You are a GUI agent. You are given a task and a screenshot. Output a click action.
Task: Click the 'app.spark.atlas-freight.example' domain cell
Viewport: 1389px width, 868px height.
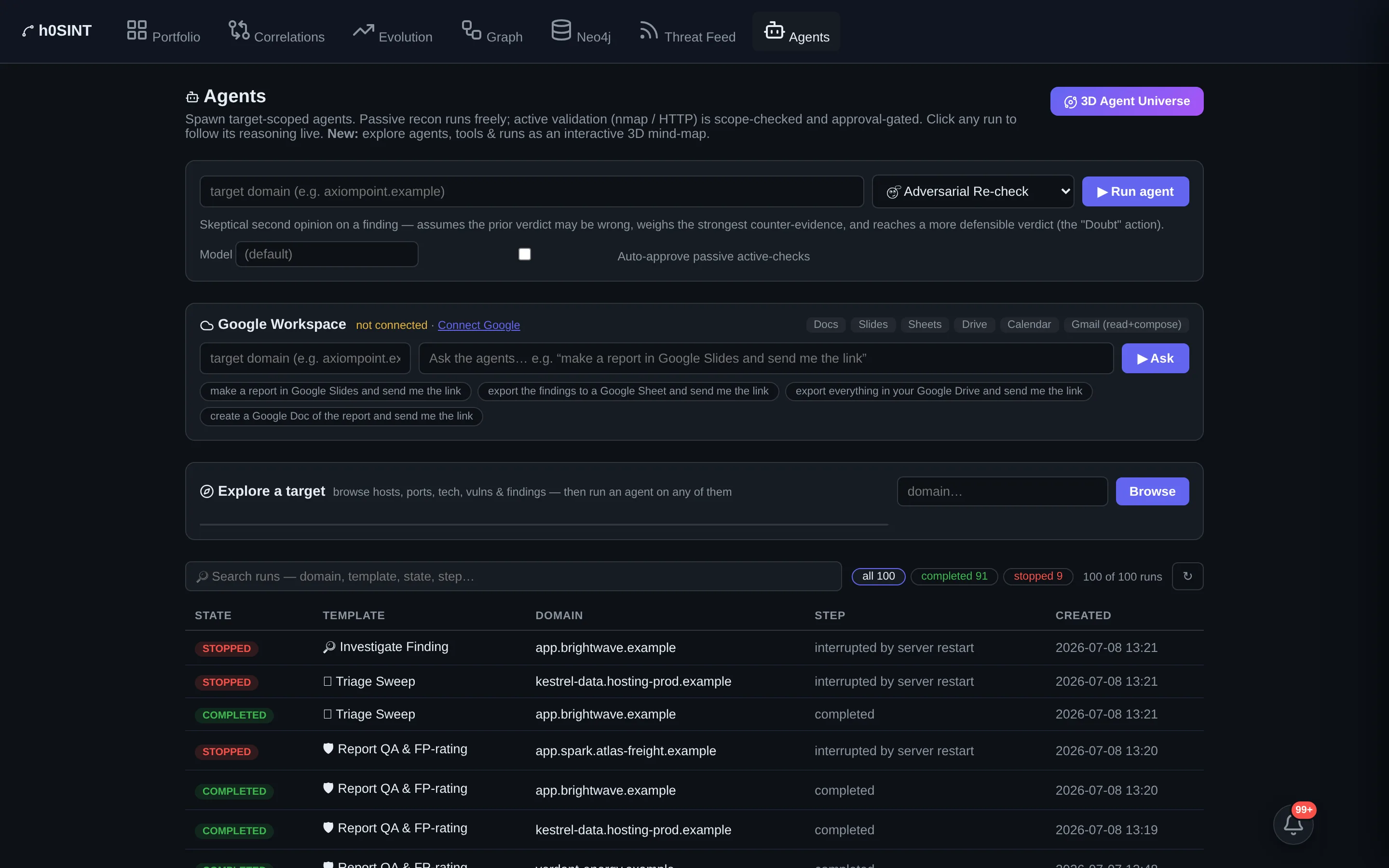click(x=626, y=751)
